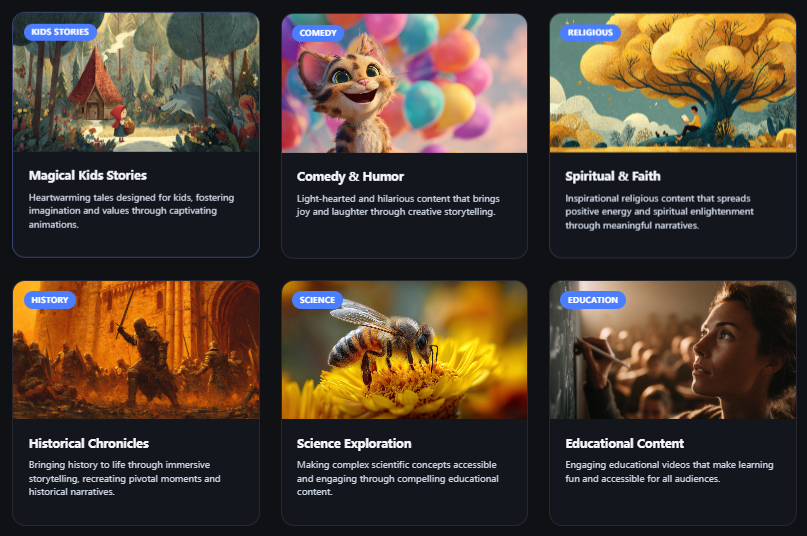Viewport: 807px width, 536px height.
Task: Click the KIDS STORIES category badge
Action: [x=60, y=32]
